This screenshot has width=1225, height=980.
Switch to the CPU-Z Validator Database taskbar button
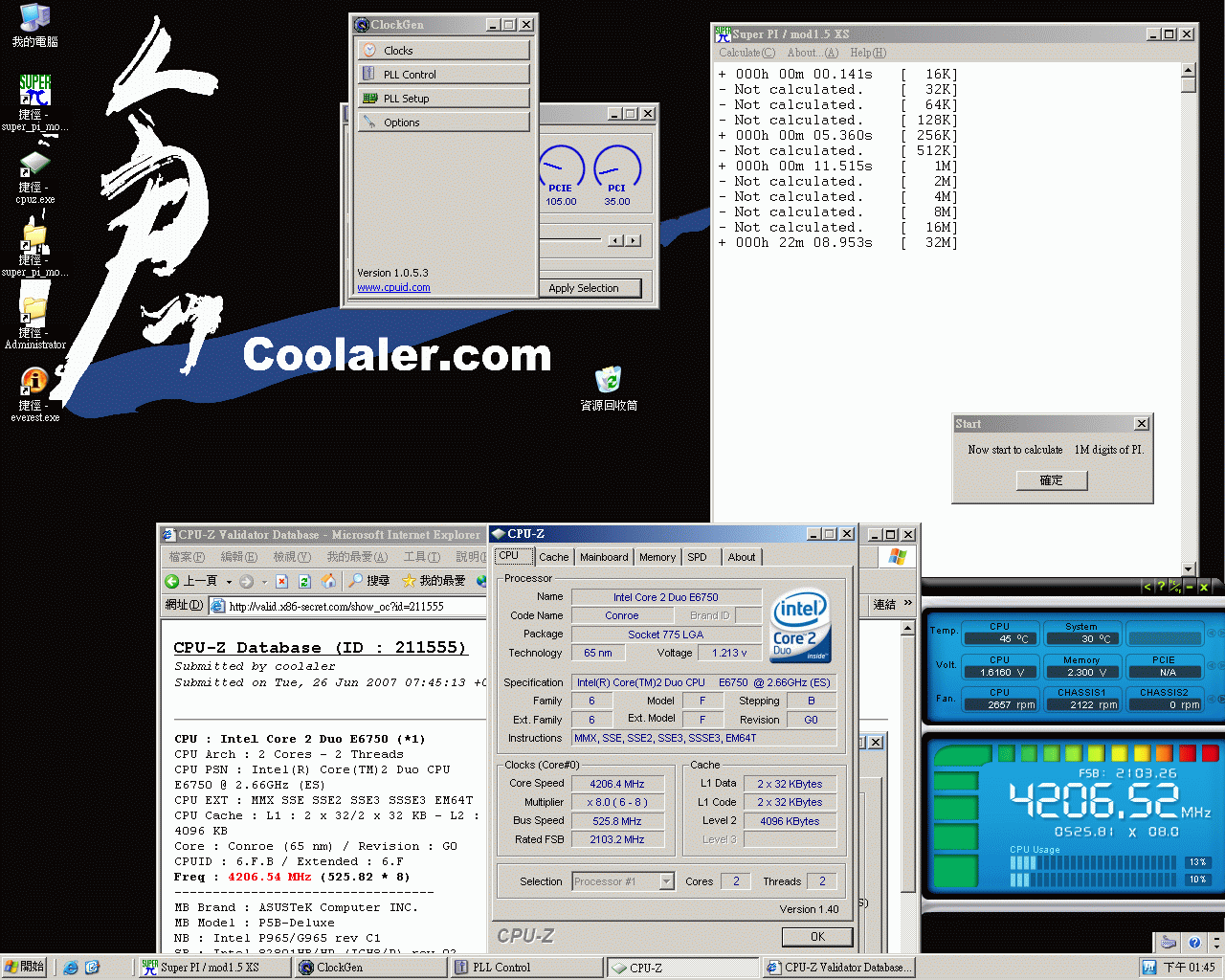(838, 968)
